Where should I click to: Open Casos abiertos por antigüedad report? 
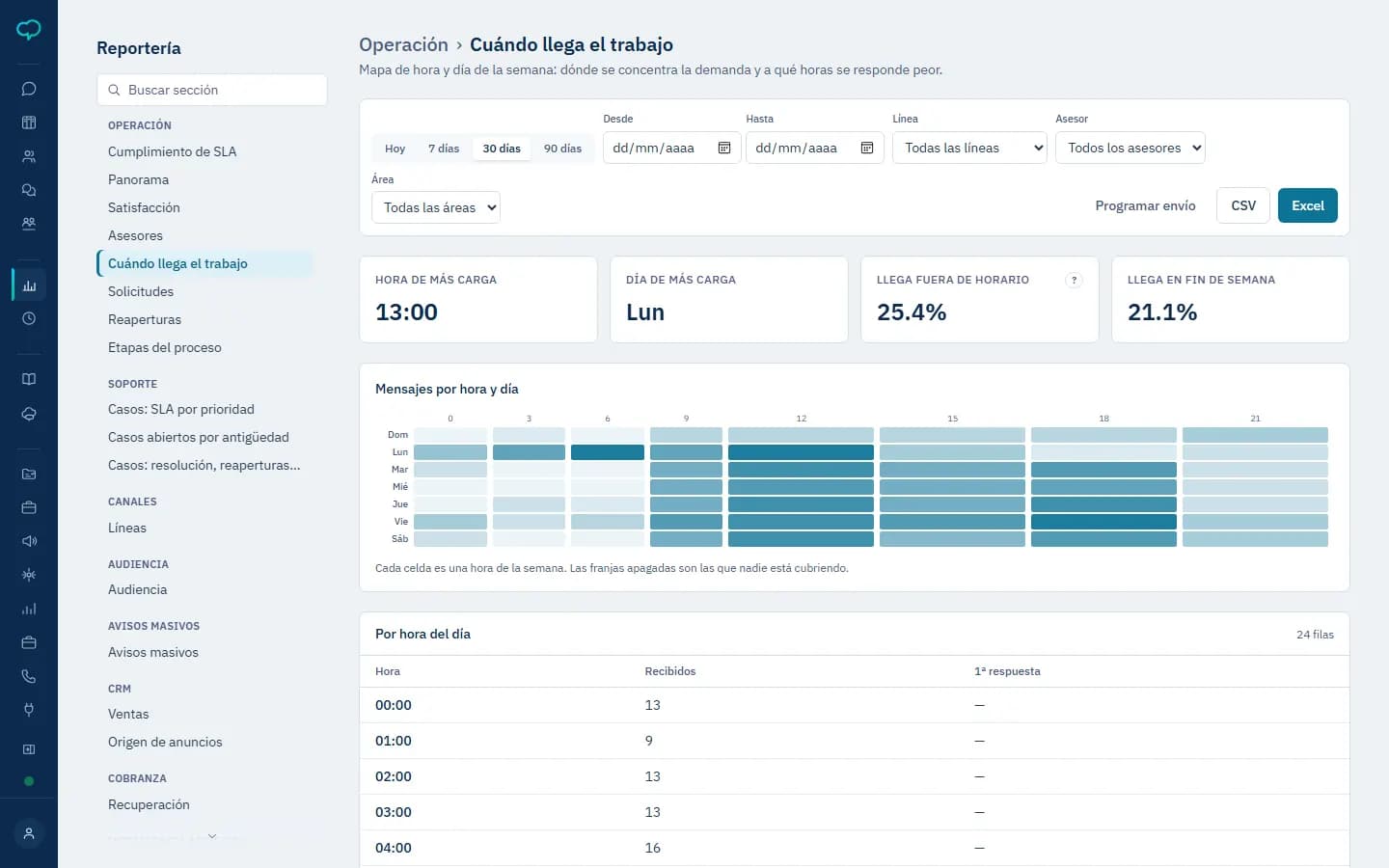coord(199,437)
